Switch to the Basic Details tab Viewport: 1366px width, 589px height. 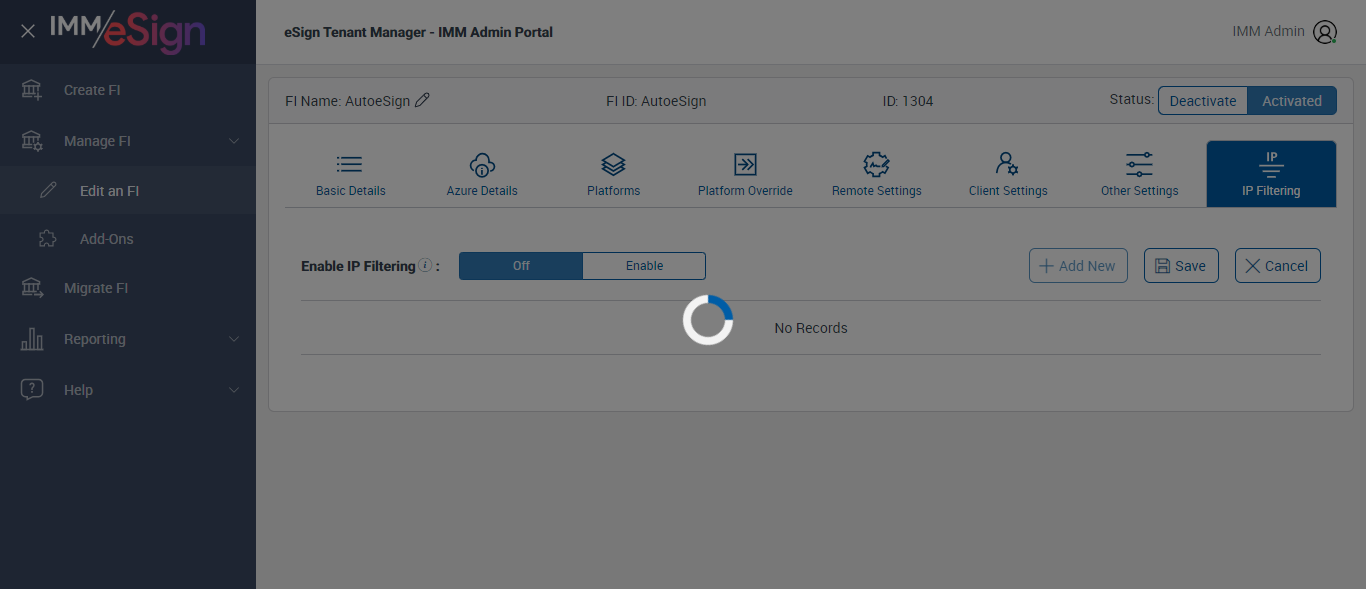pos(350,174)
